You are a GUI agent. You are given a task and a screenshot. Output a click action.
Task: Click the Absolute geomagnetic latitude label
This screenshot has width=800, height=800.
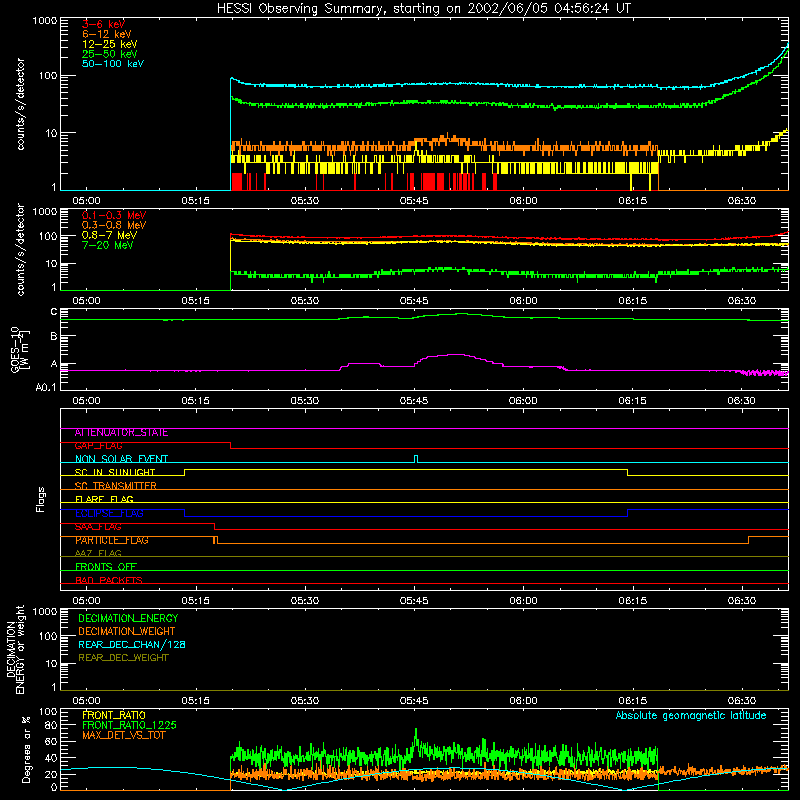[691, 715]
